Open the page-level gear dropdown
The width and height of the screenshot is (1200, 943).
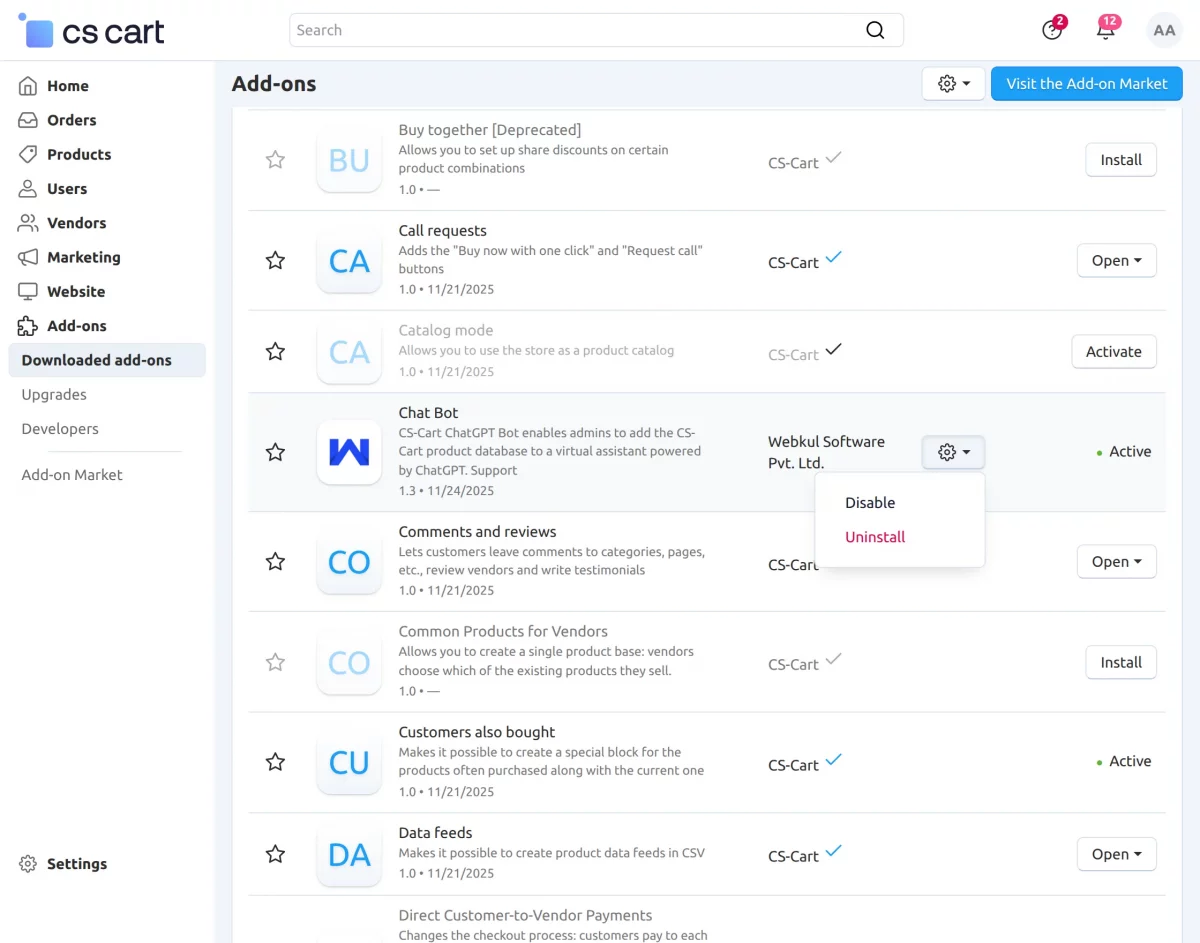tap(953, 84)
